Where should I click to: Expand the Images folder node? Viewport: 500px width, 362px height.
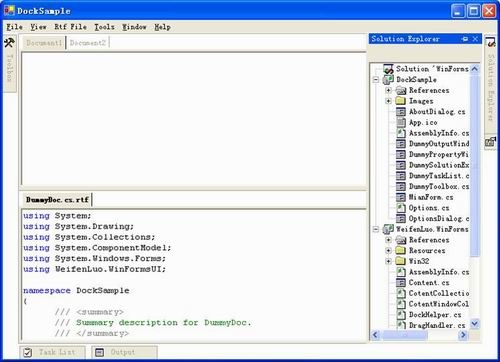[x=388, y=101]
